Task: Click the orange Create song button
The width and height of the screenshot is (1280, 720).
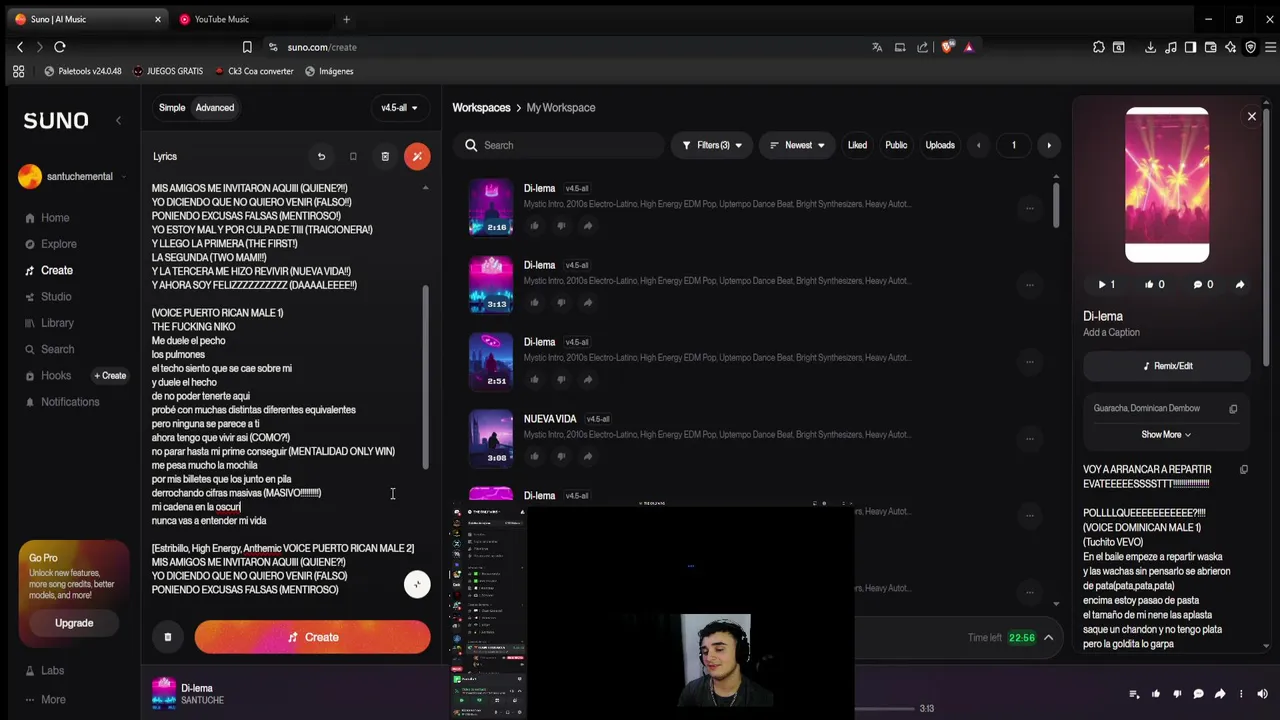Action: coord(313,637)
